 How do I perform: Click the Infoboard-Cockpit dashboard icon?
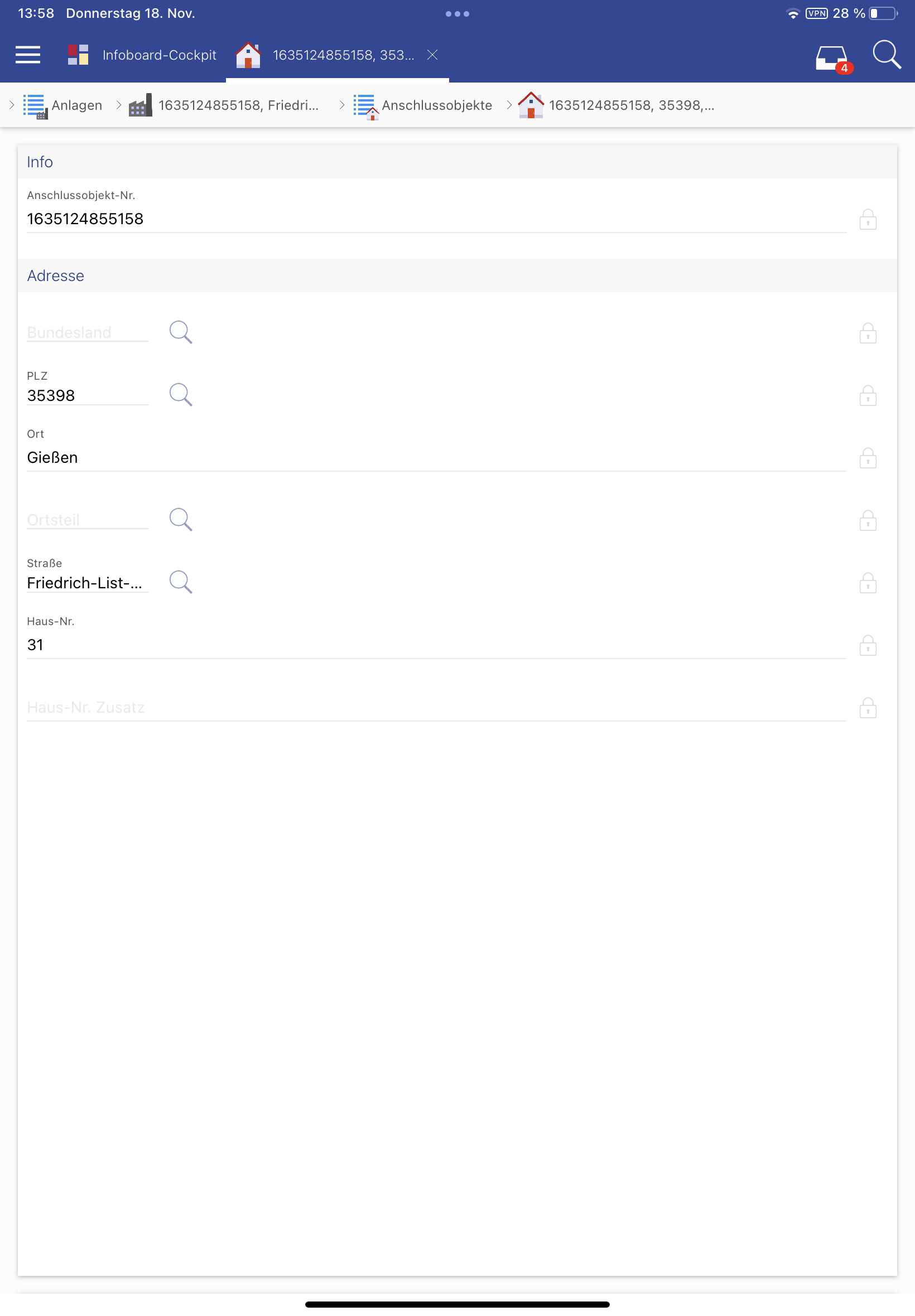point(78,55)
